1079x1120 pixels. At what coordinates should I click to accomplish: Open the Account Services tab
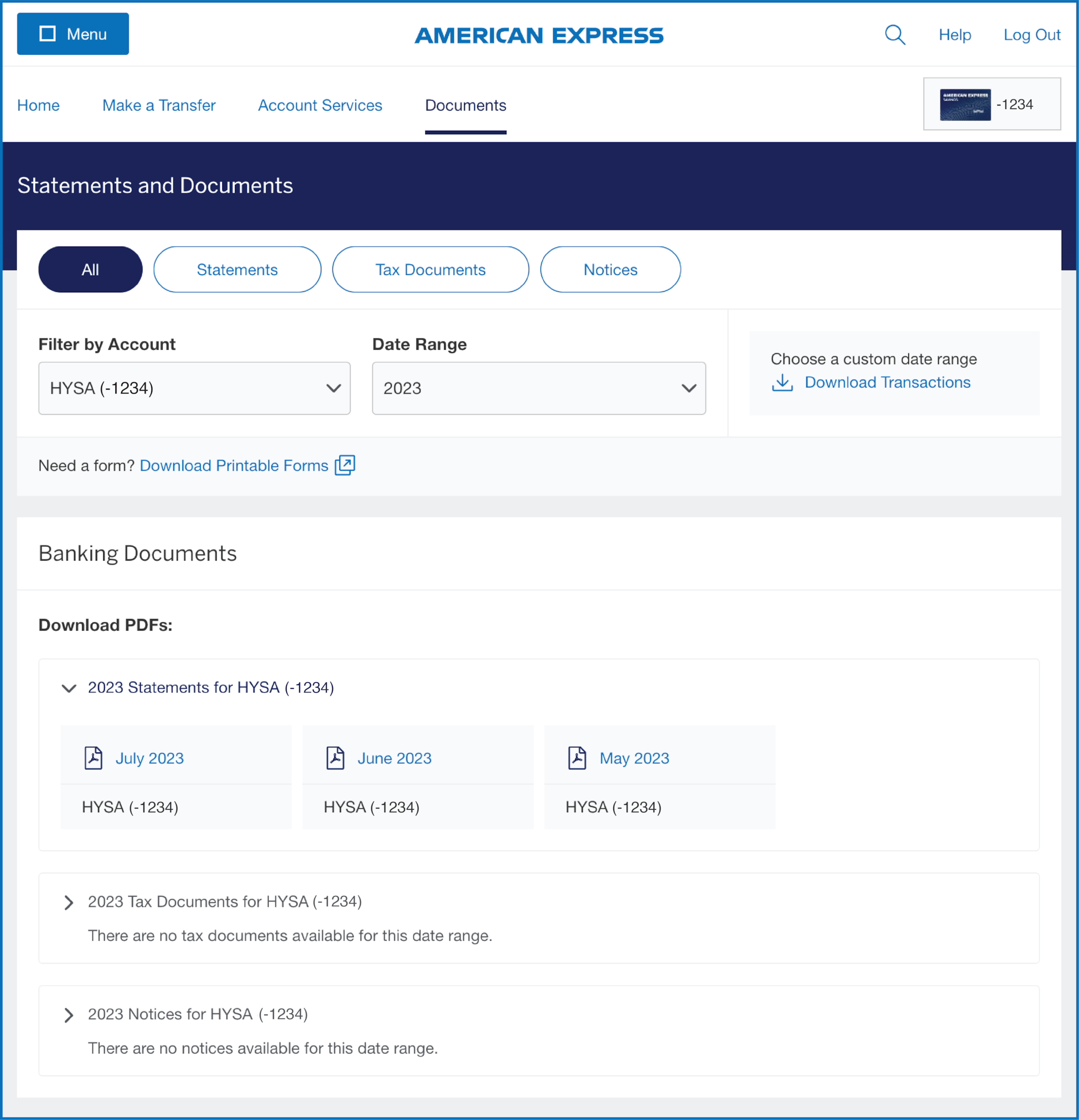tap(320, 105)
